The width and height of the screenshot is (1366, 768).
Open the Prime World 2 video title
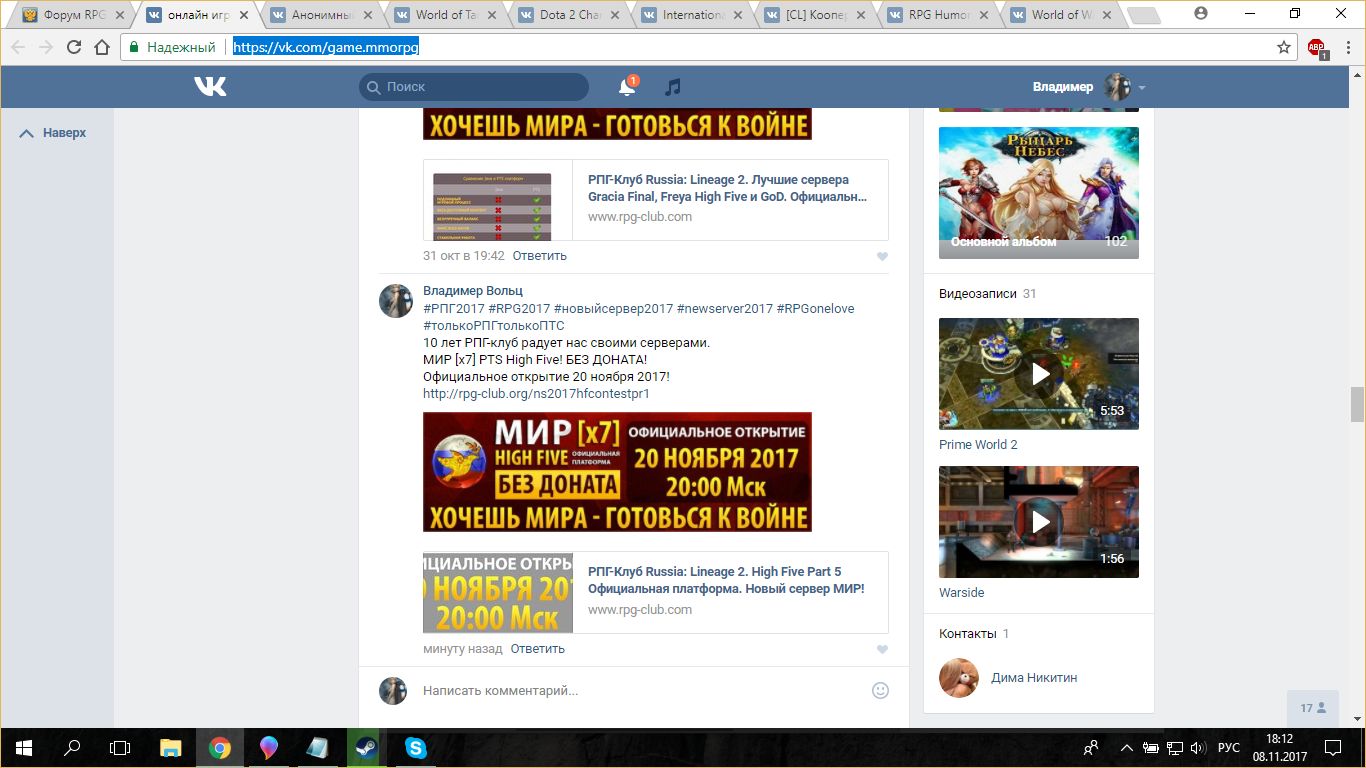coord(978,445)
